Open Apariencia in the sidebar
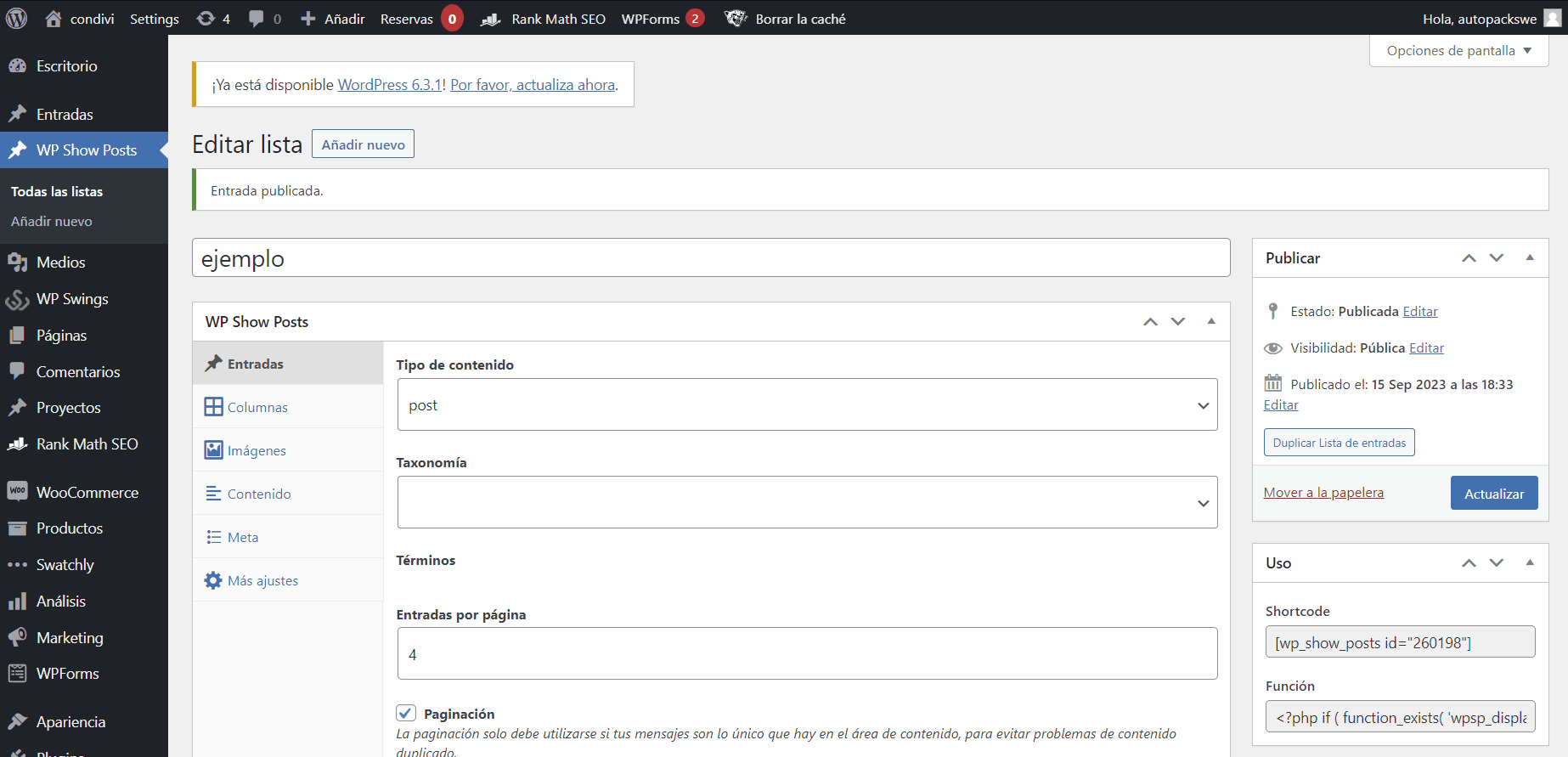This screenshot has width=1568, height=757. point(71,722)
